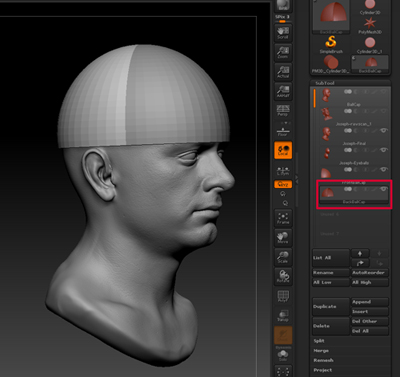Set all subtools to All Low
Viewport: 400px width, 377px height.
(331, 282)
